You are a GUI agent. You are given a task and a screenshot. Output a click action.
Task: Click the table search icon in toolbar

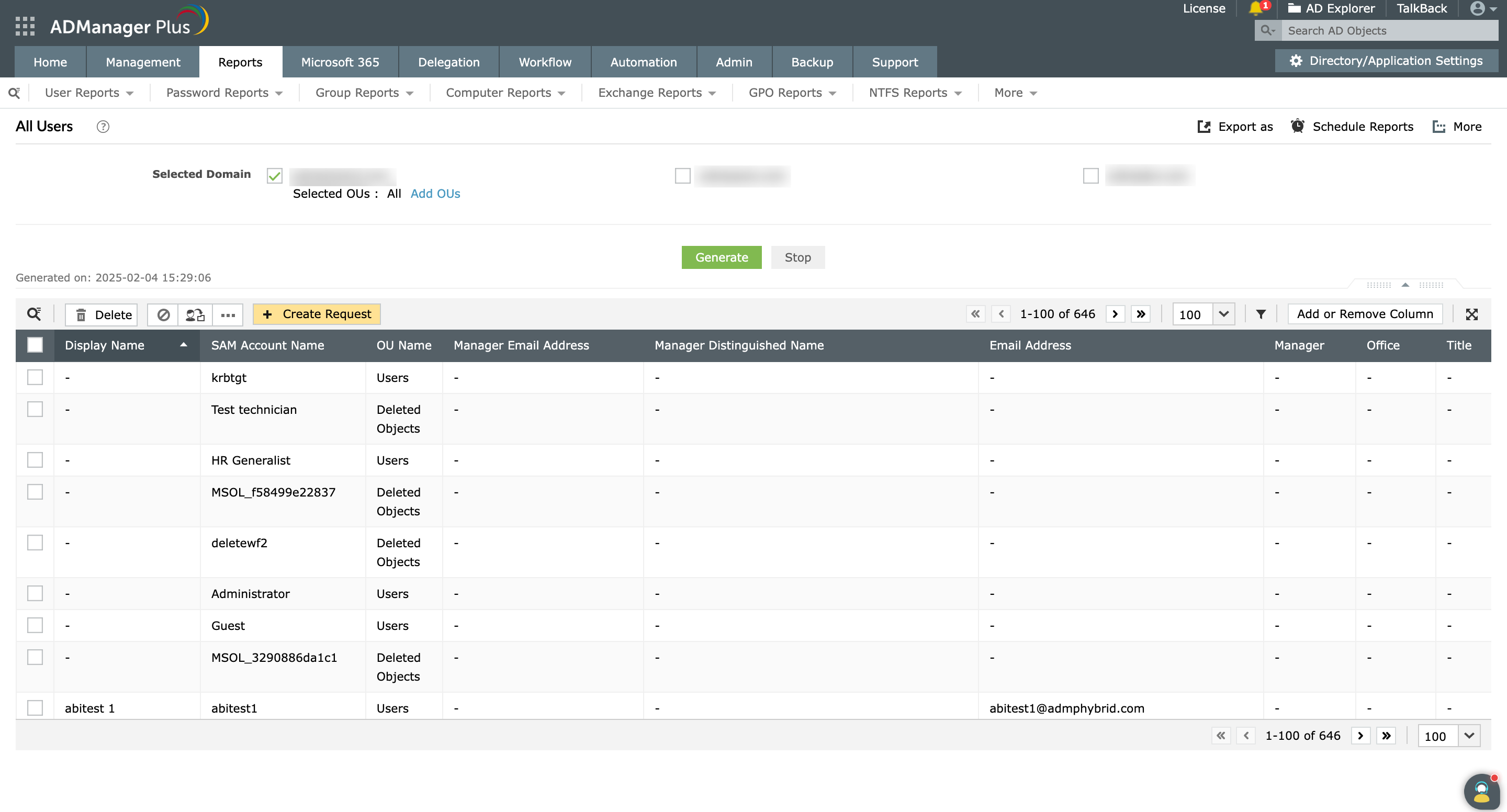34,314
